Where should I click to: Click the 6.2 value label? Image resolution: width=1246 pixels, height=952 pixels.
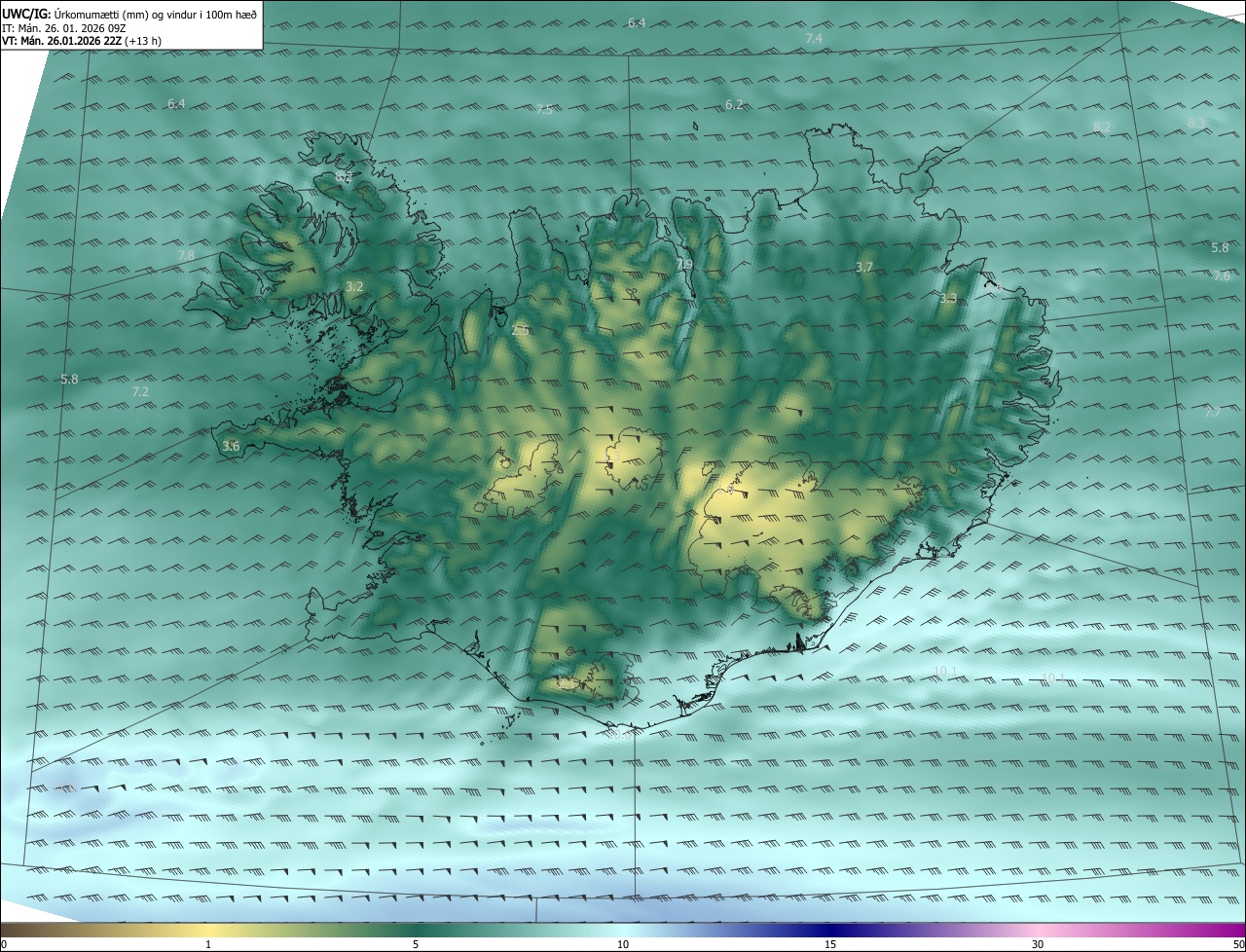coord(734,104)
